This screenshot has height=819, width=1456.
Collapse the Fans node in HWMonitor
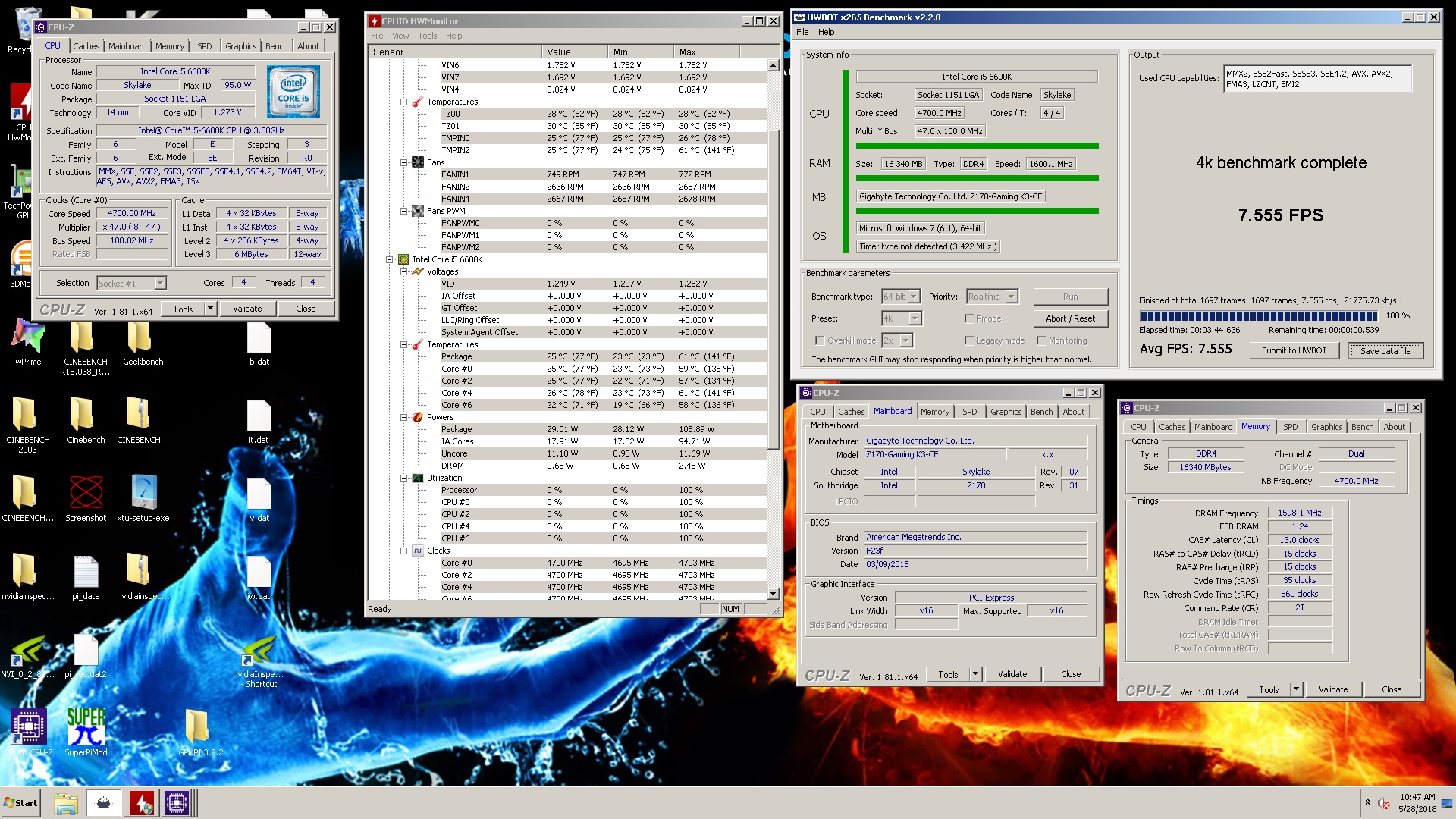(404, 162)
